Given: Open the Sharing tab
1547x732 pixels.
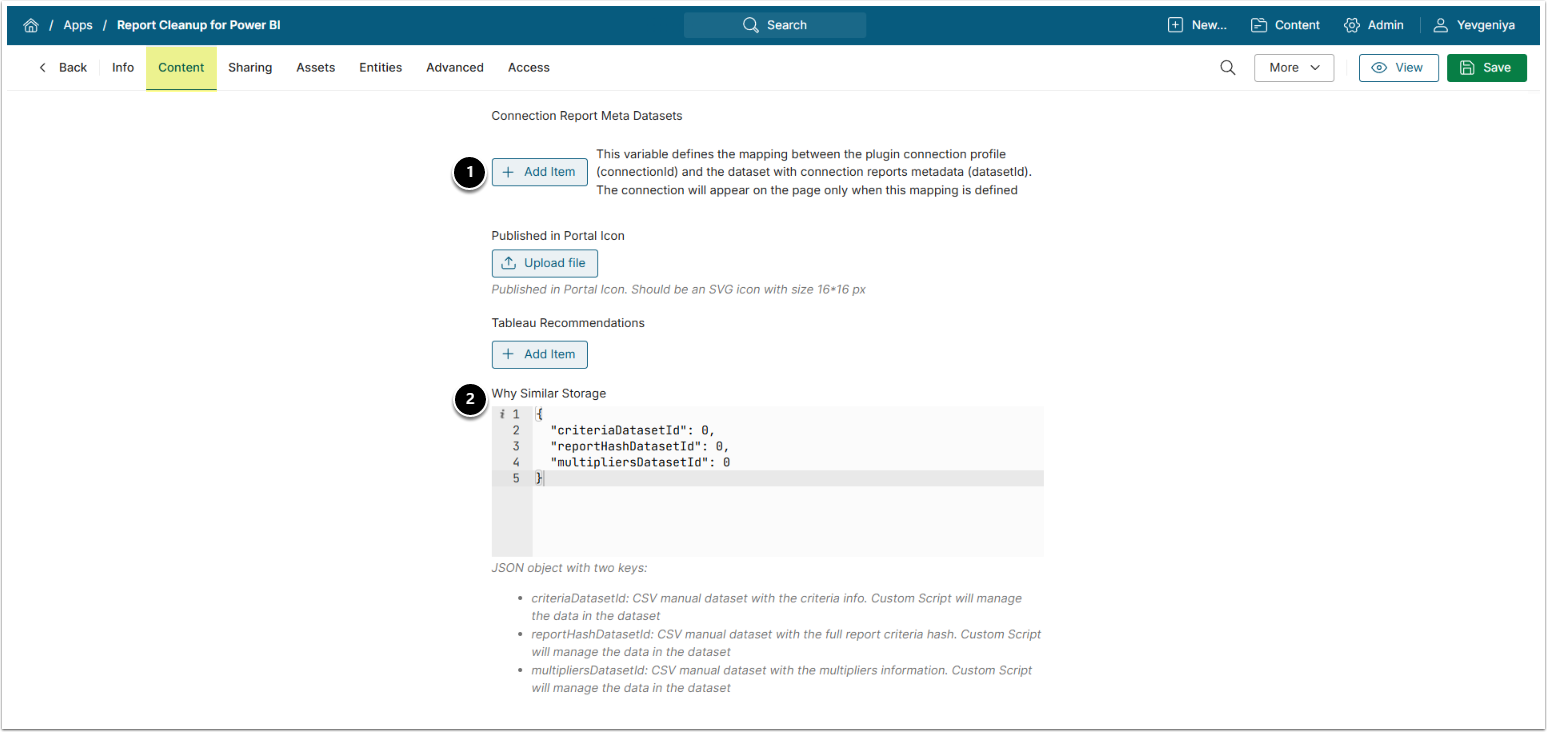Looking at the screenshot, I should 250,68.
